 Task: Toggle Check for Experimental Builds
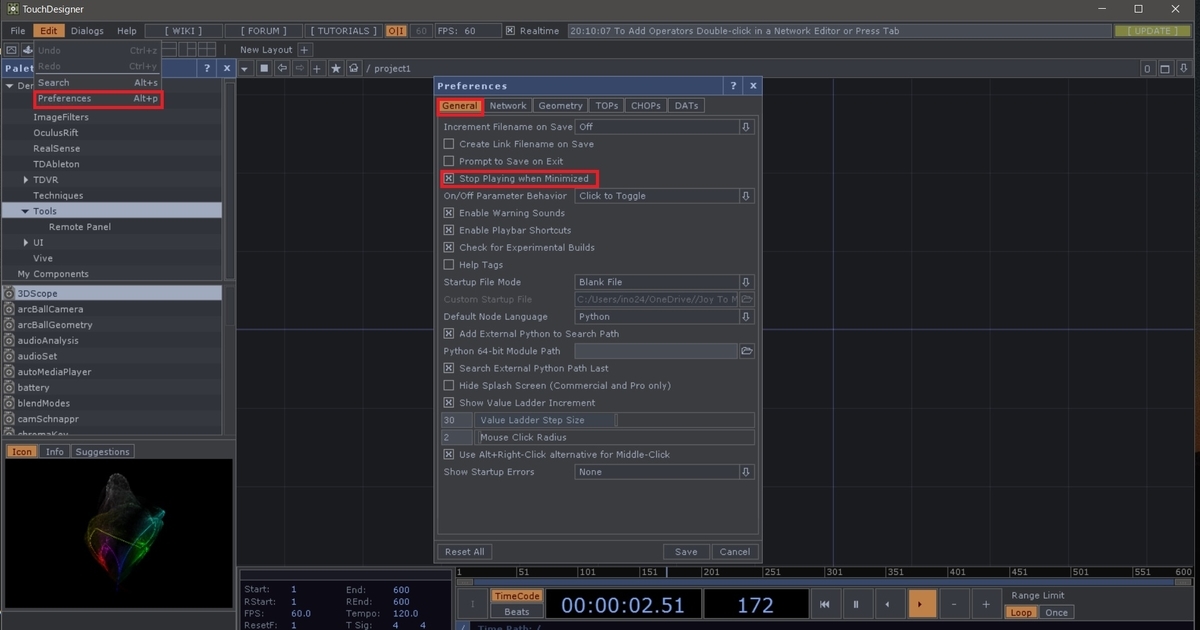coord(449,247)
